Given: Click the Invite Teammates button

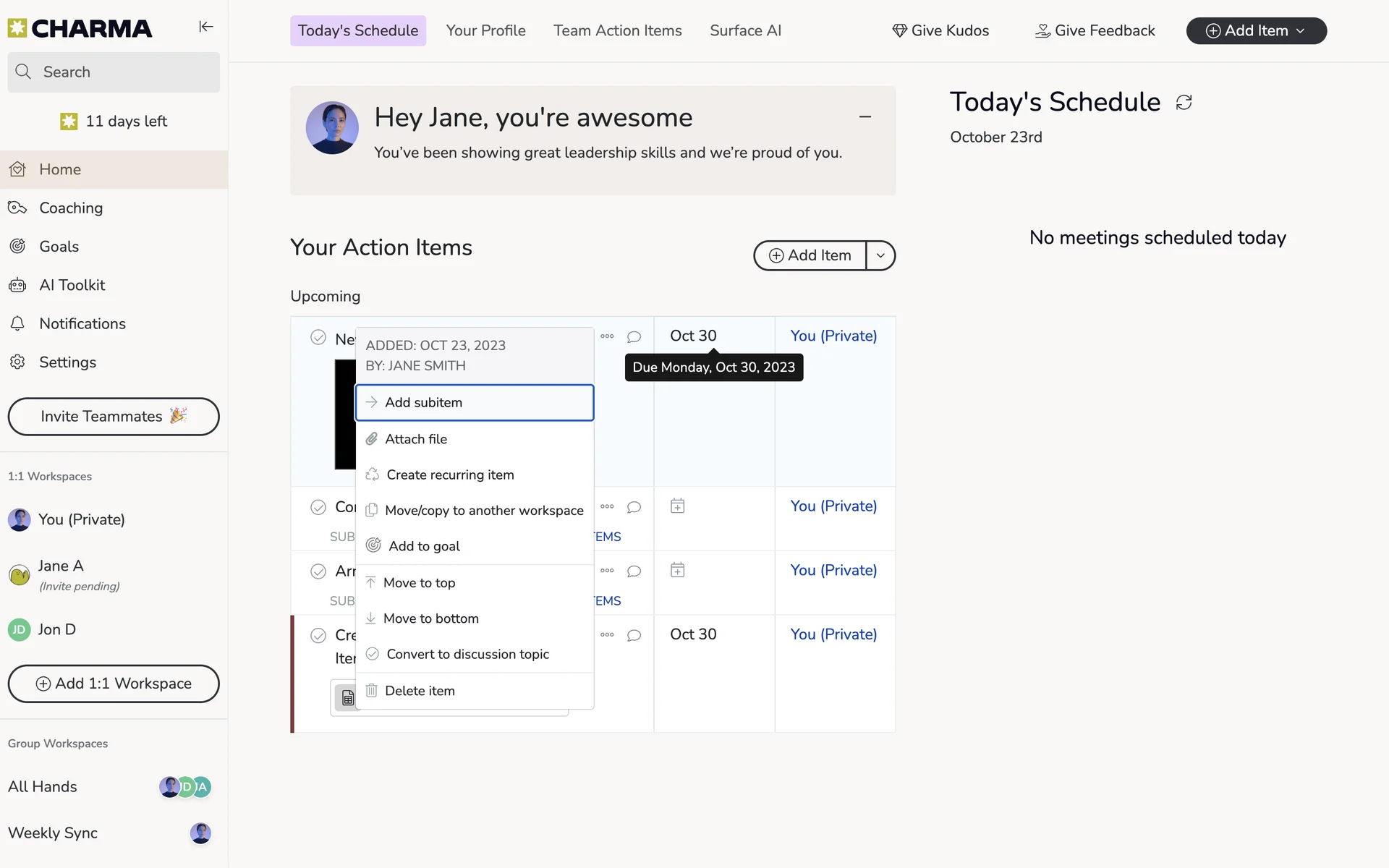Looking at the screenshot, I should click(114, 417).
